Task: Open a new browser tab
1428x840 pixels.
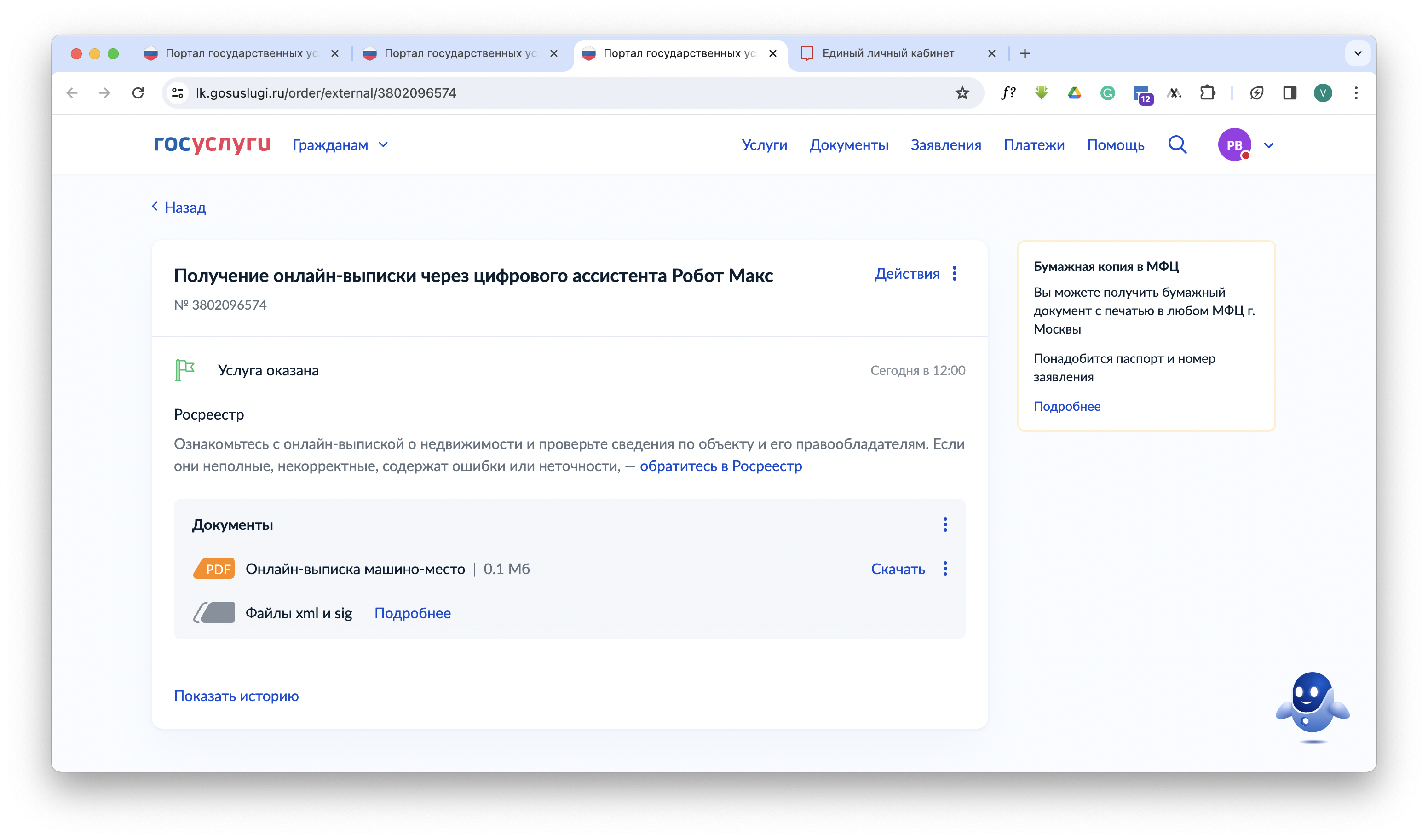Action: point(1025,53)
